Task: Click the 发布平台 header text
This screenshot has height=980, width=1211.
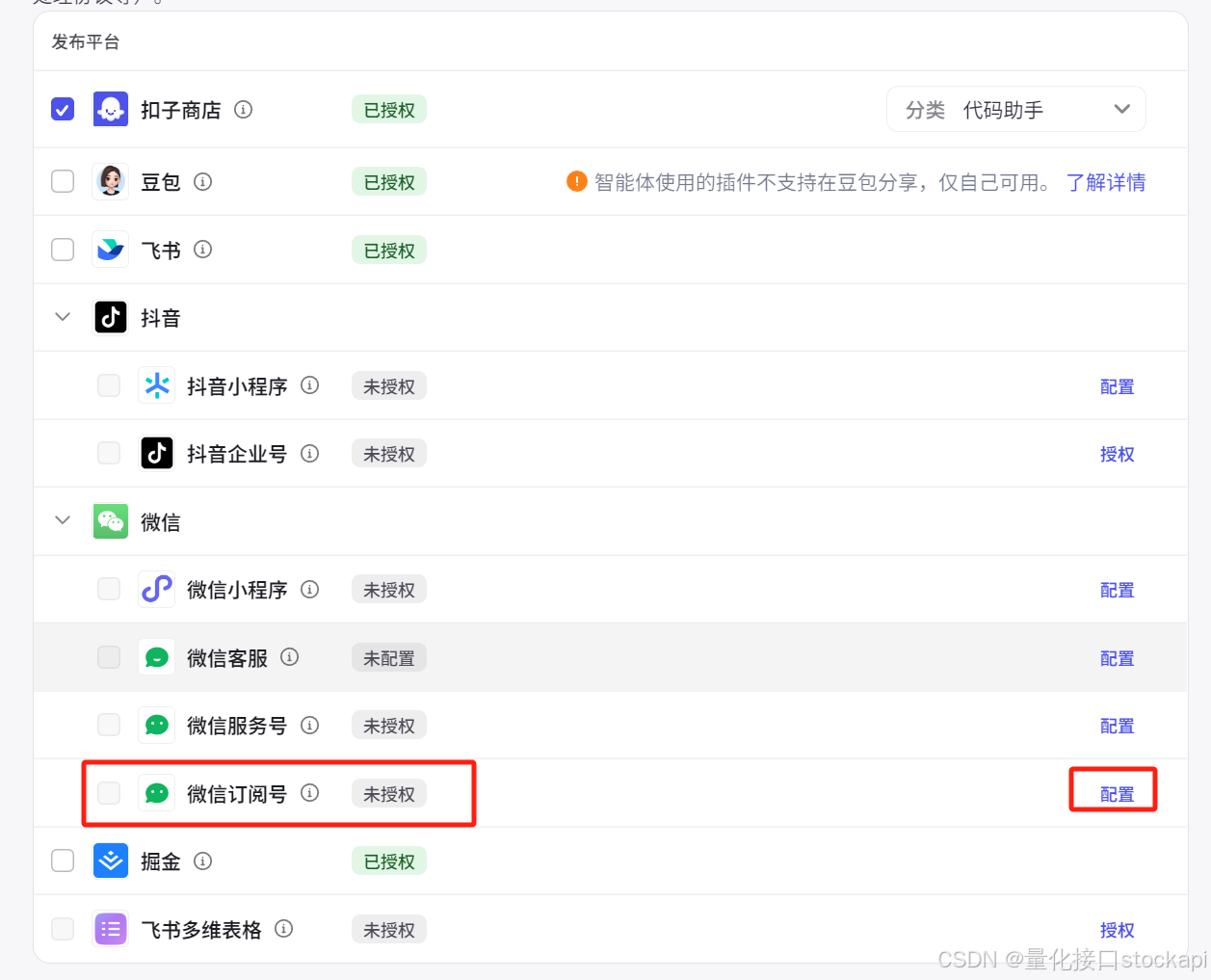Action: tap(86, 41)
